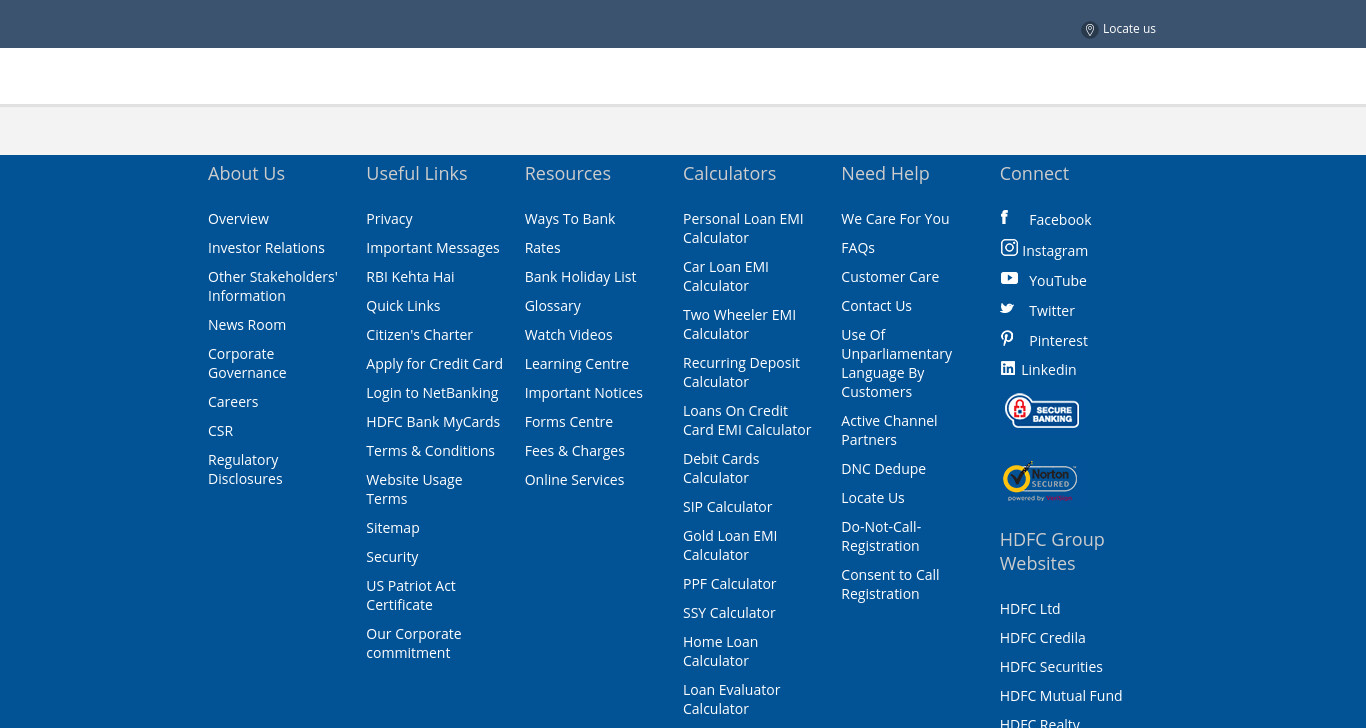Click the Pinterest icon
Screen dimensions: 1366x728
(1007, 338)
